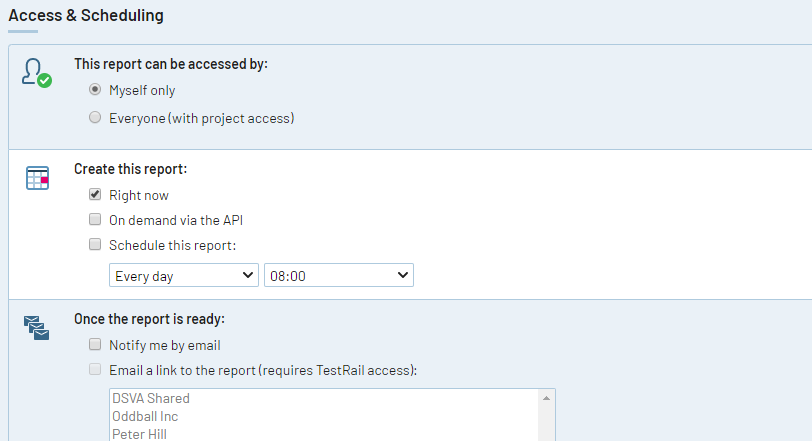Check Email a link to the report

click(95, 370)
